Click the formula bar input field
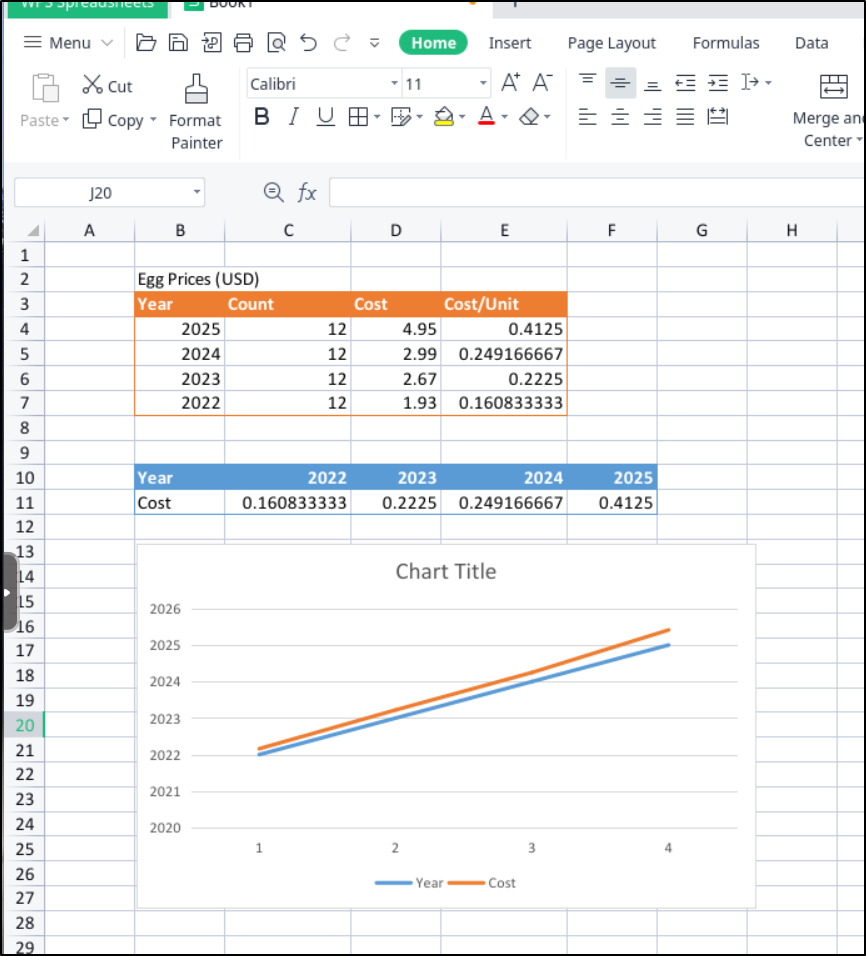Viewport: 866px width, 956px height. 596,193
